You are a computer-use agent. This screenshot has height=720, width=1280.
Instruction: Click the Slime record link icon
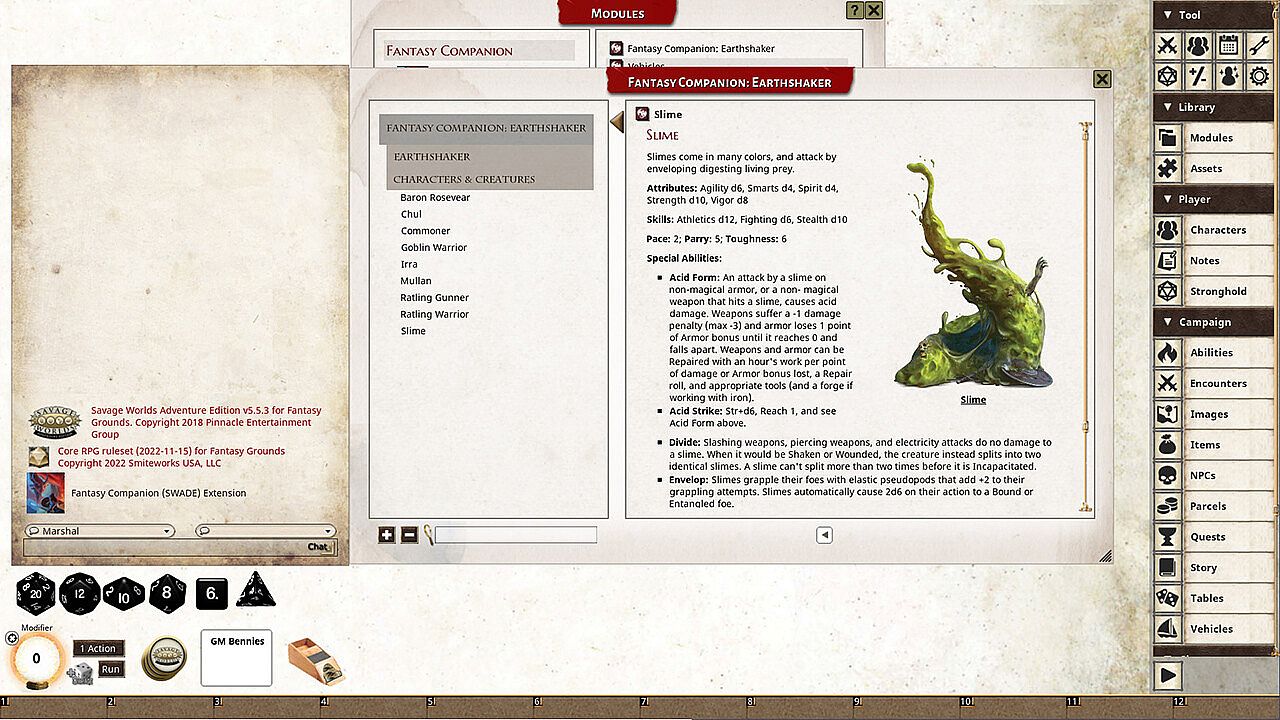pos(642,114)
